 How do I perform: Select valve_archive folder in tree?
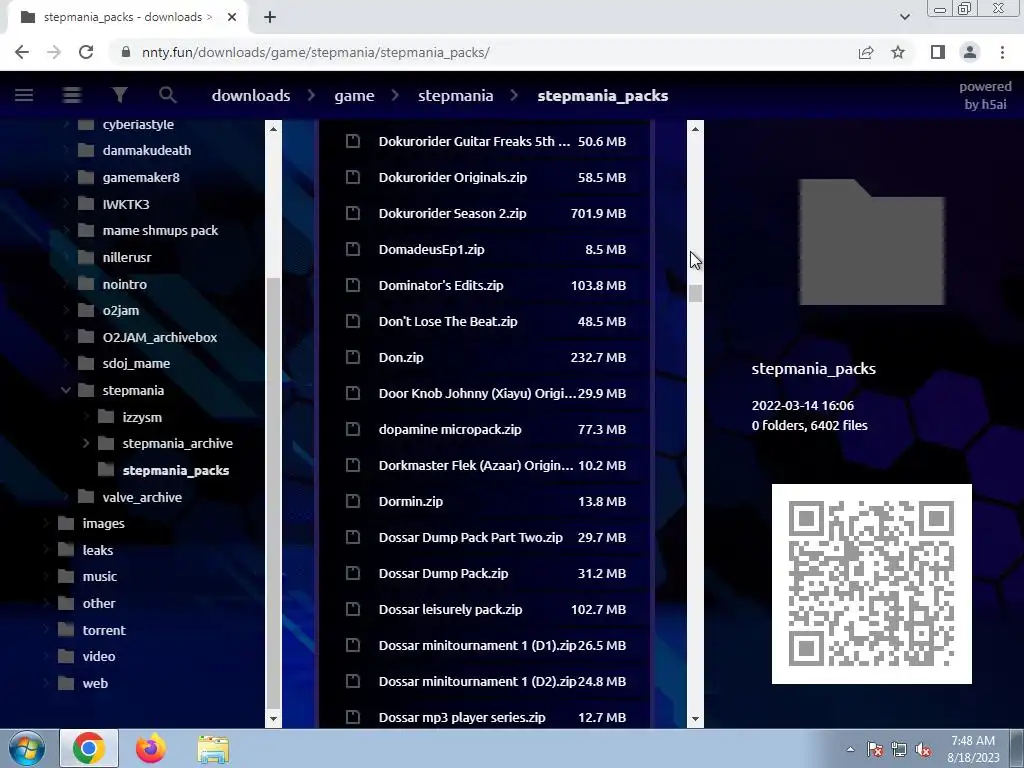click(x=142, y=498)
